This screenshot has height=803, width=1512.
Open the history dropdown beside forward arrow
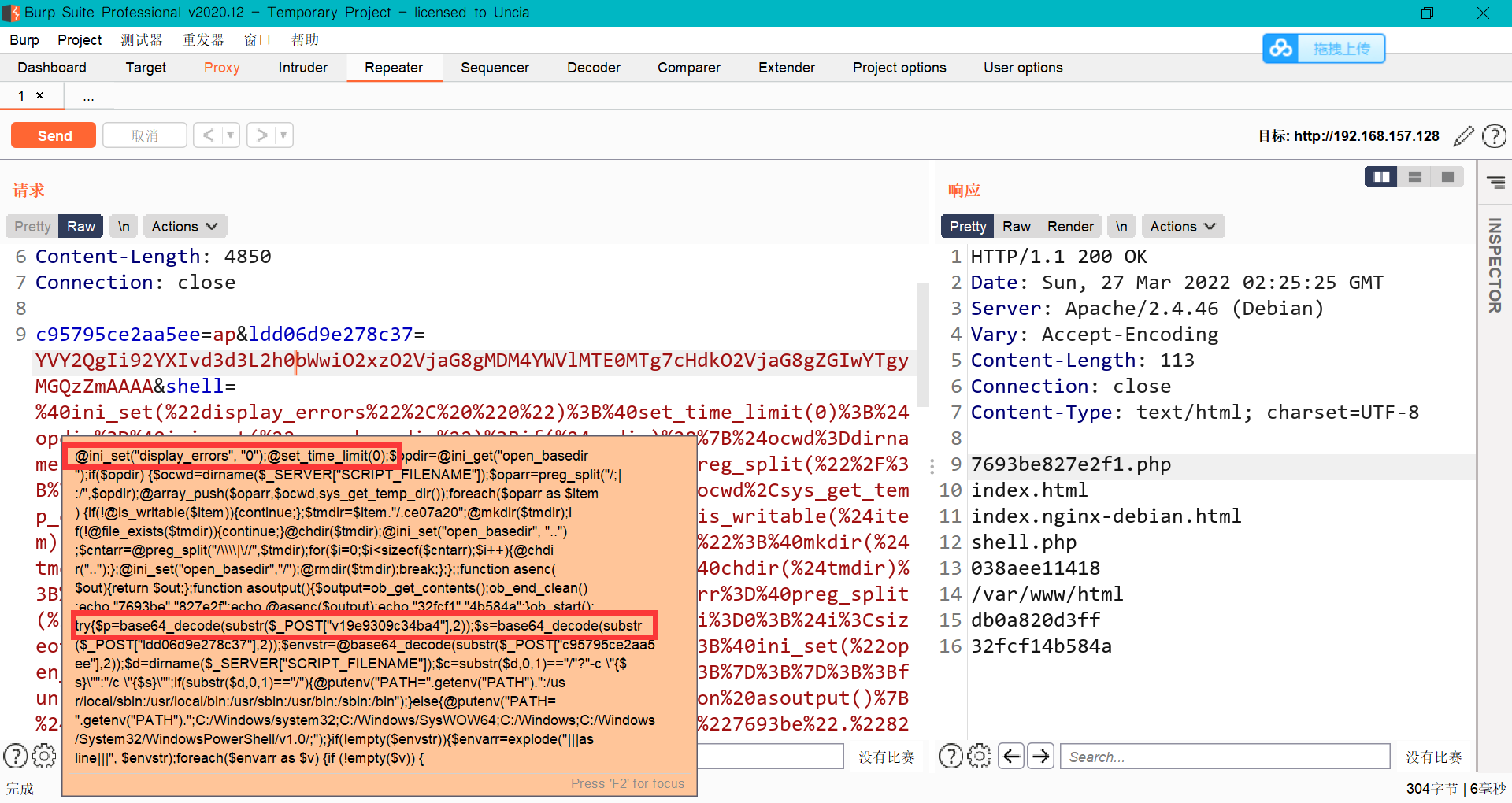284,135
